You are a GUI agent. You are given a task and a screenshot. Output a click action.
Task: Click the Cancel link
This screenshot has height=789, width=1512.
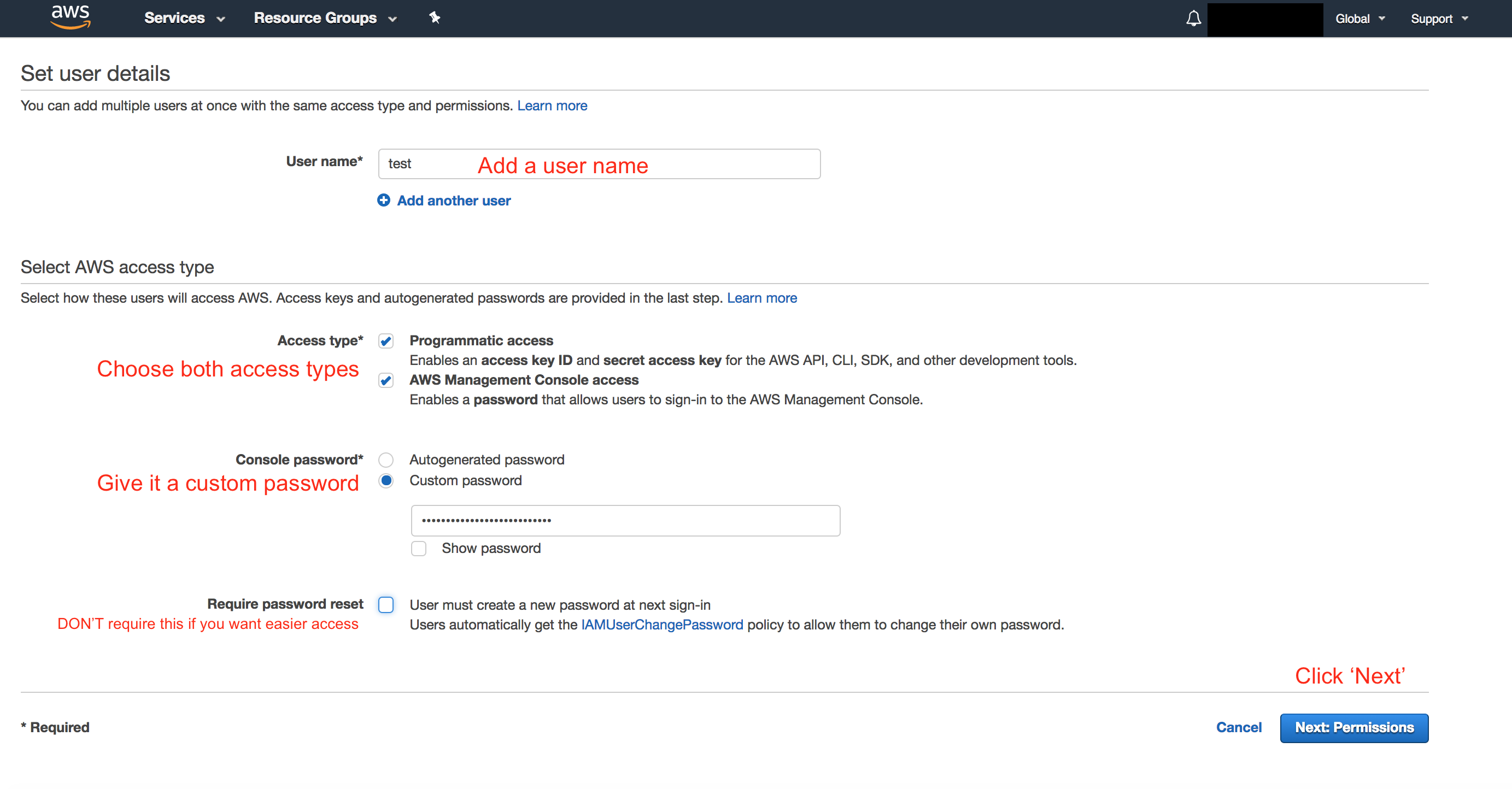(1239, 727)
